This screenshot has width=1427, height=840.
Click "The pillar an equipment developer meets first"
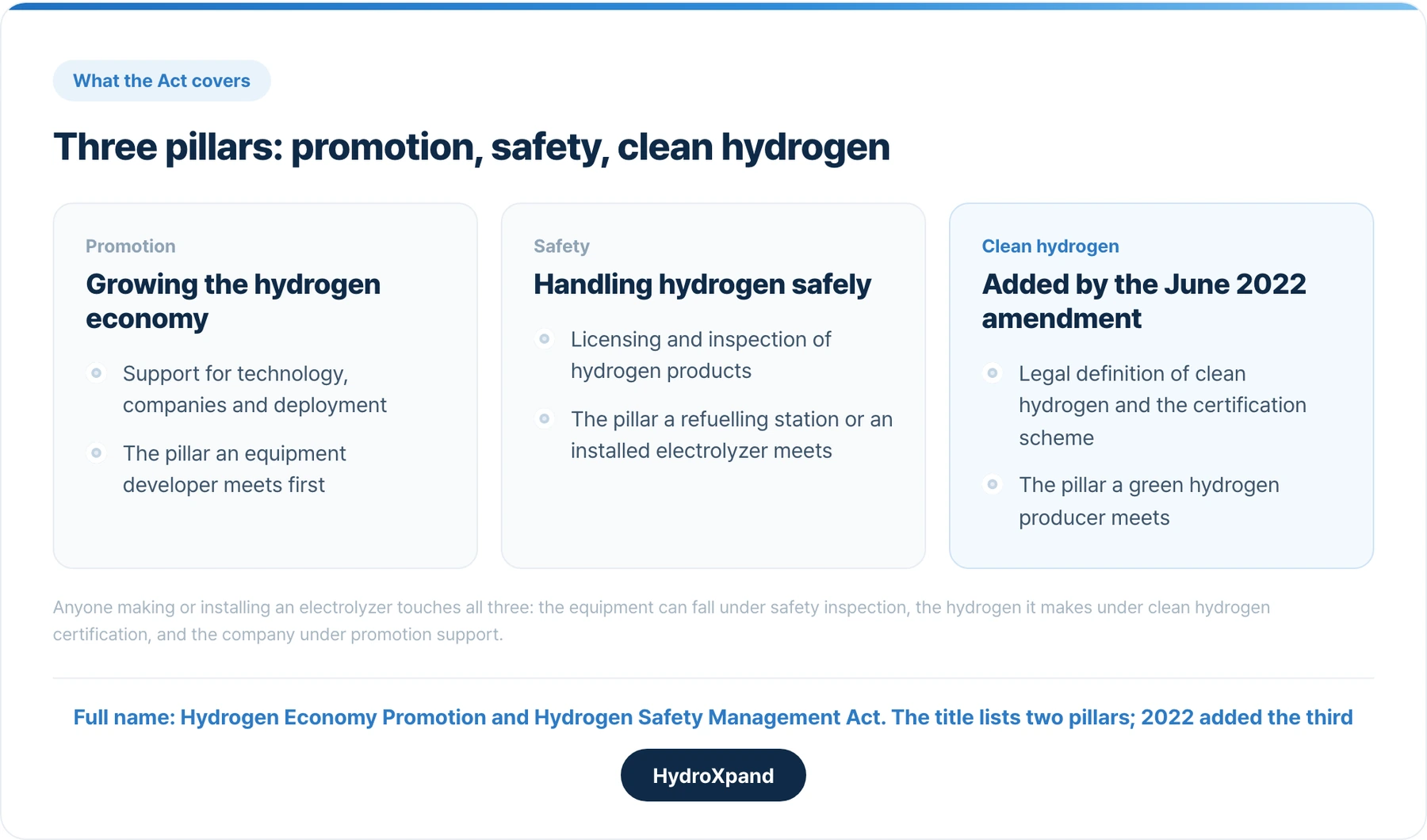coord(235,469)
